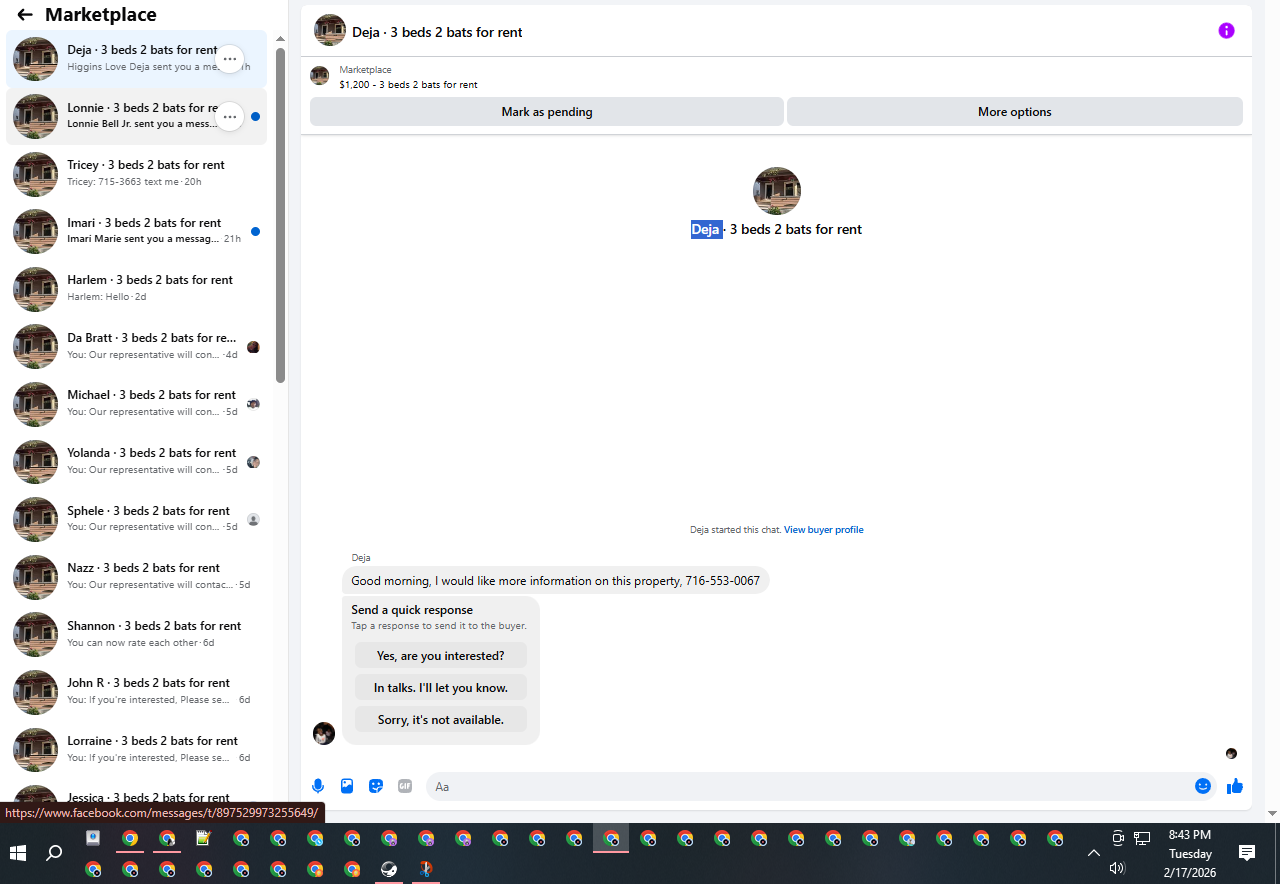Open the volume control in system tray
Screen dimensions: 1280x884
[x=1118, y=868]
